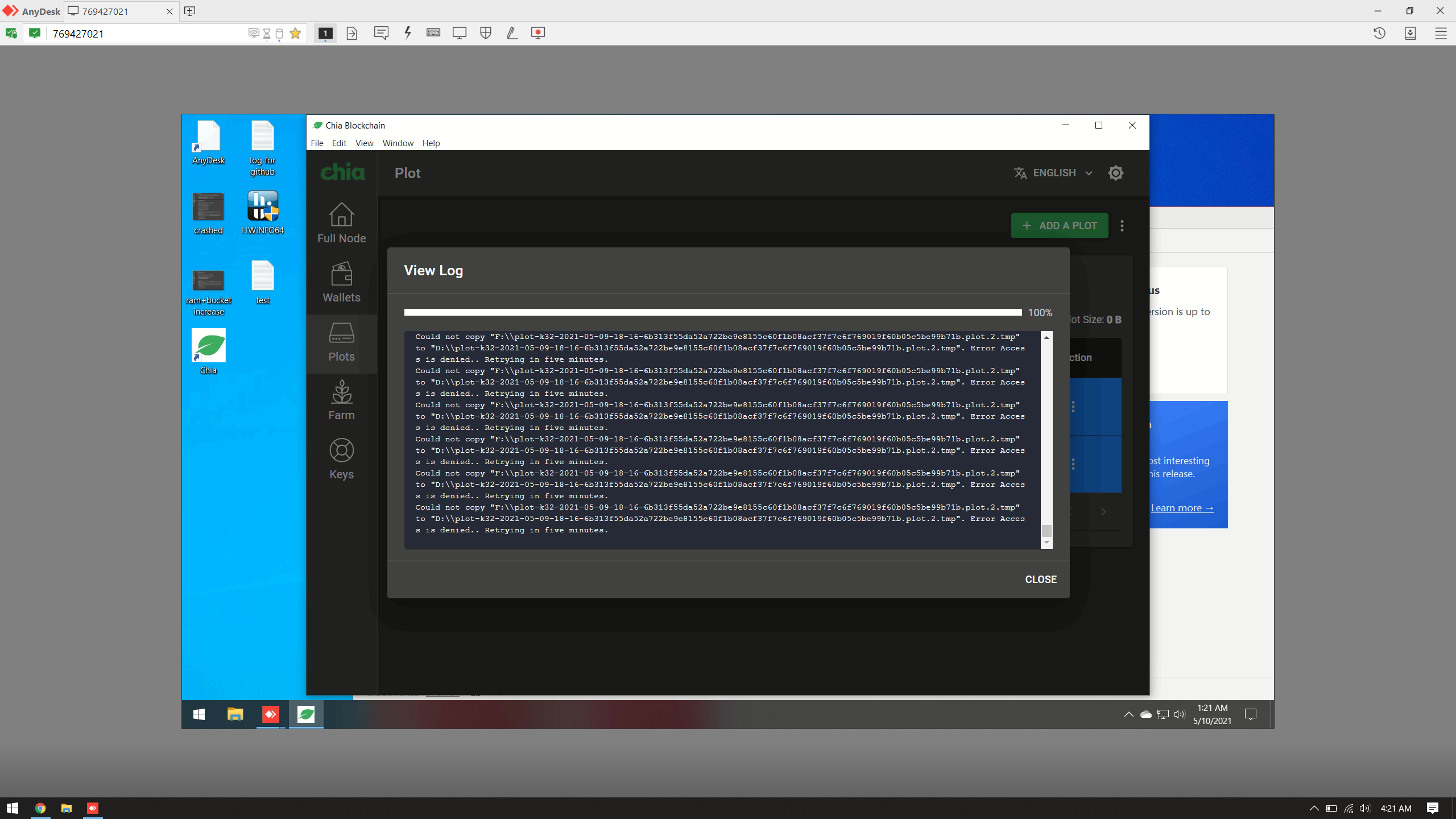Open local Windows Start menu

(13, 808)
